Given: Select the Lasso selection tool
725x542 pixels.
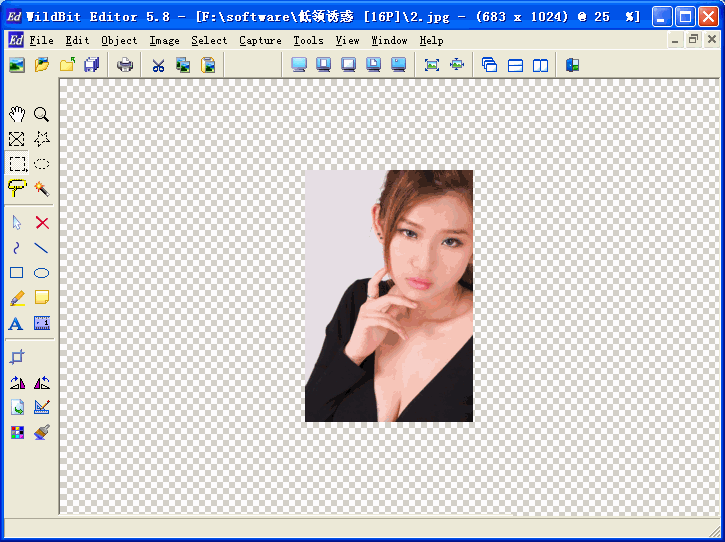Looking at the screenshot, I should [x=17, y=188].
